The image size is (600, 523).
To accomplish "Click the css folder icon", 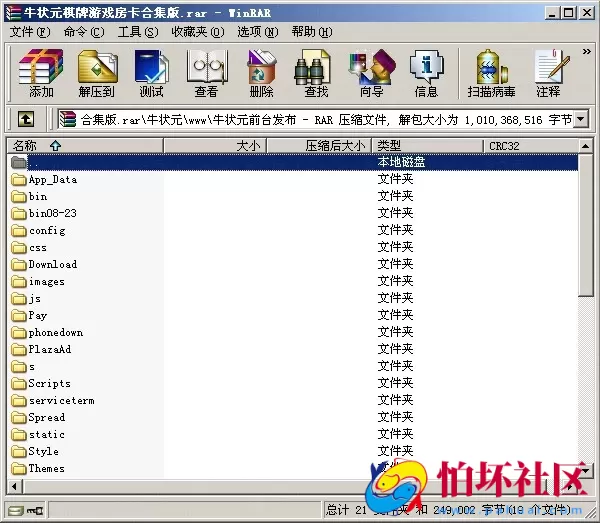I will 18,248.
